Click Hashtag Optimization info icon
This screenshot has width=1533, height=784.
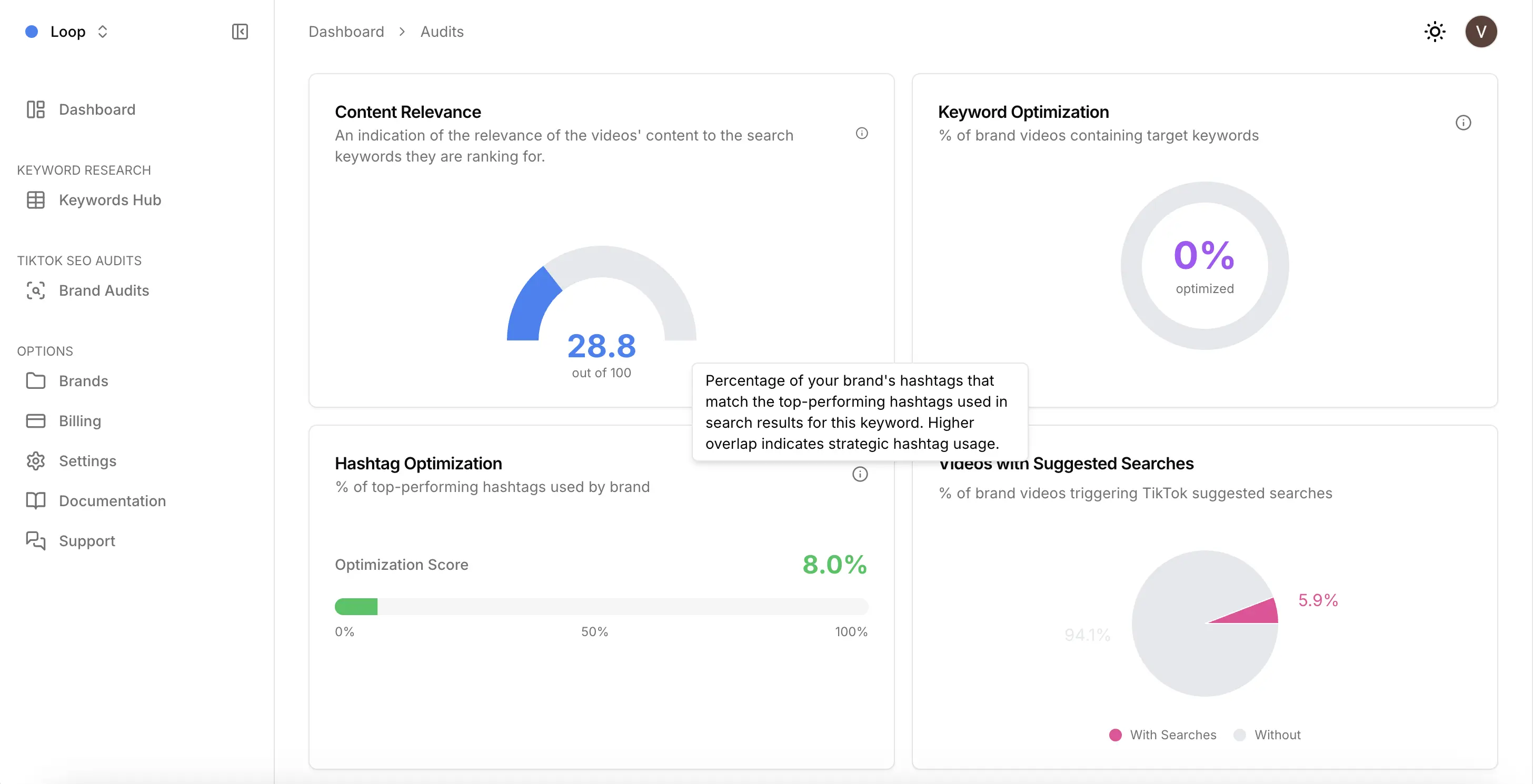click(860, 474)
